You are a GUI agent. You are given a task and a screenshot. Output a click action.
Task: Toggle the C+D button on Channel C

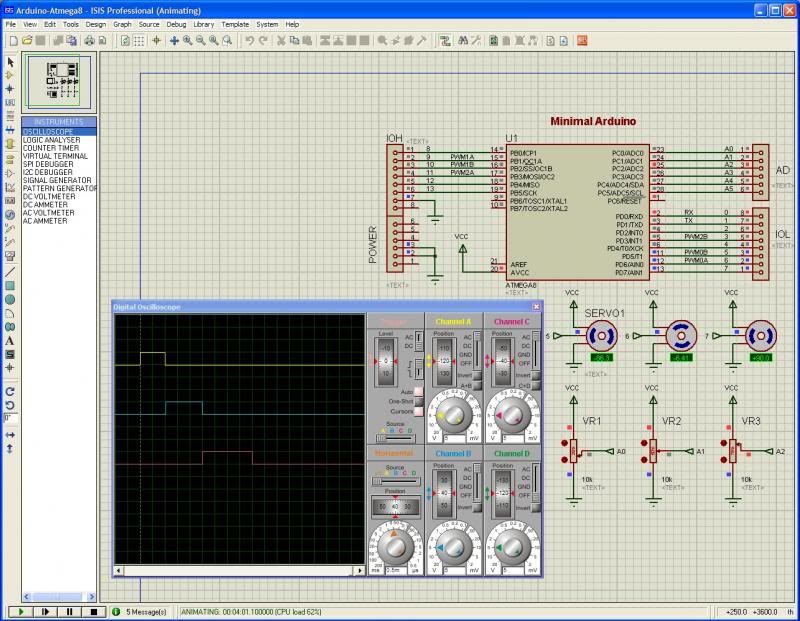pos(536,386)
